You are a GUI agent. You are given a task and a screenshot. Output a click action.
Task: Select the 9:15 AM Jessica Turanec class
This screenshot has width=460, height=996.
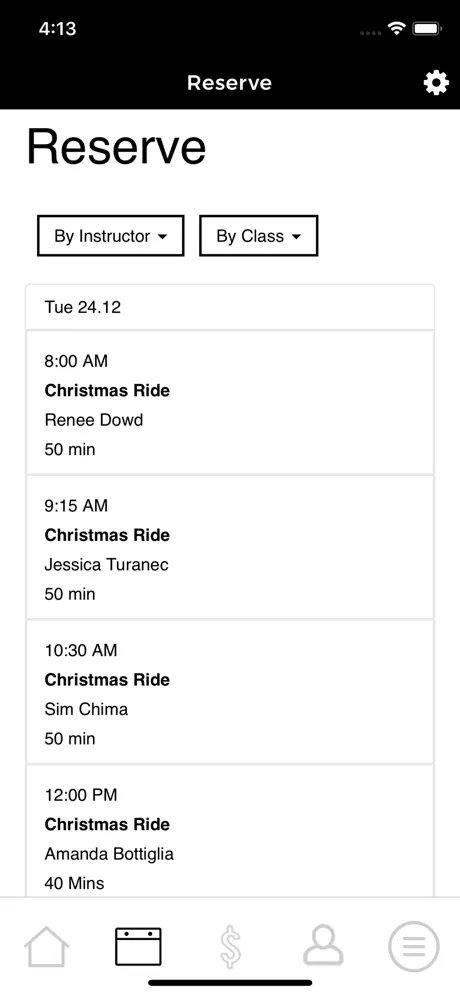[x=230, y=548]
